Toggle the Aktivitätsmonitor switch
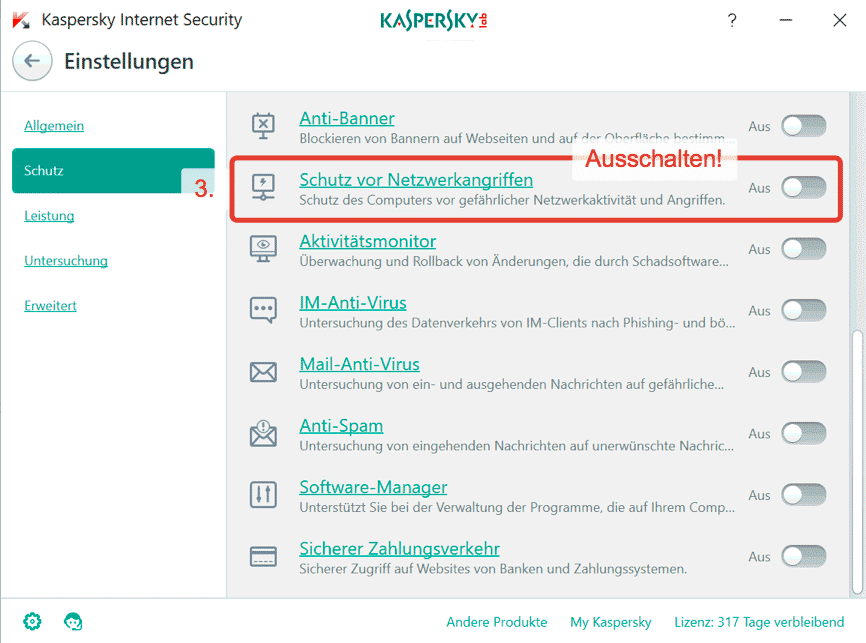Viewport: 866px width, 643px height. 804,249
